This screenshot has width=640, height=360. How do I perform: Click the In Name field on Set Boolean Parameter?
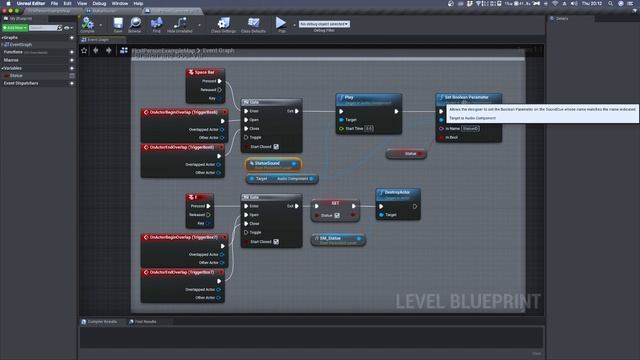471,129
